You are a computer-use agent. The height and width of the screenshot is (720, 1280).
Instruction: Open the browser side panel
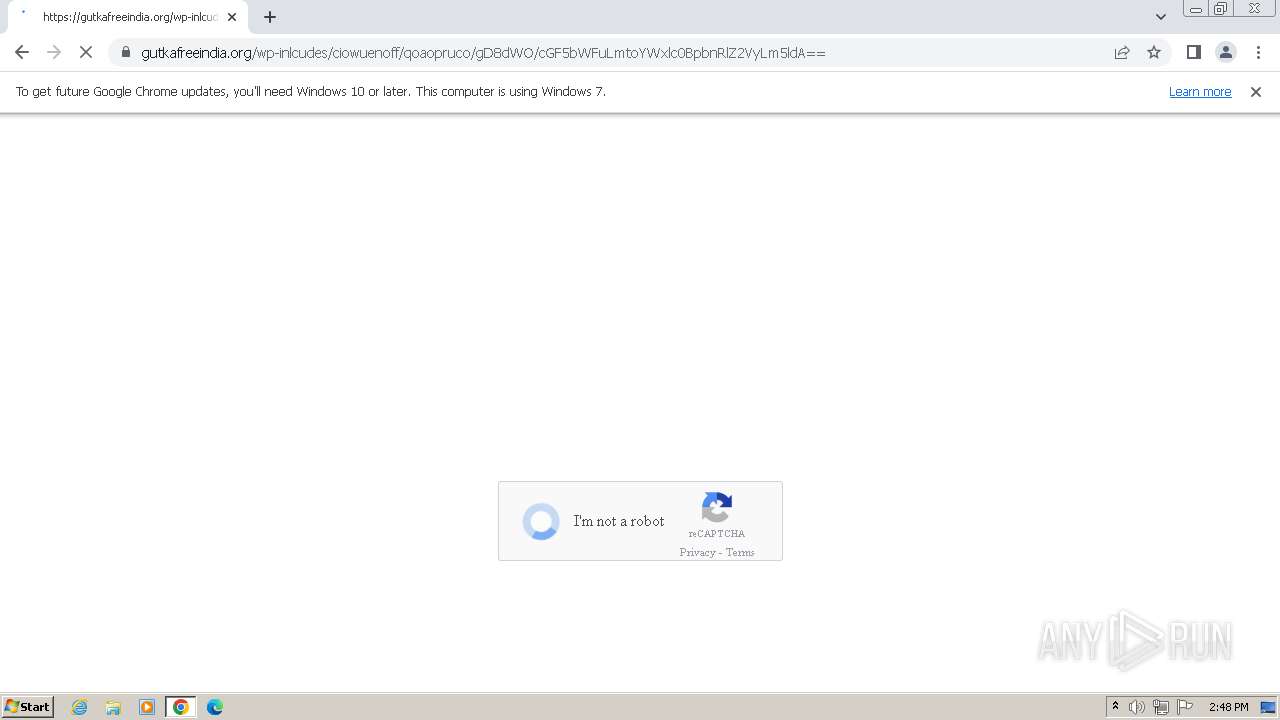1193,52
